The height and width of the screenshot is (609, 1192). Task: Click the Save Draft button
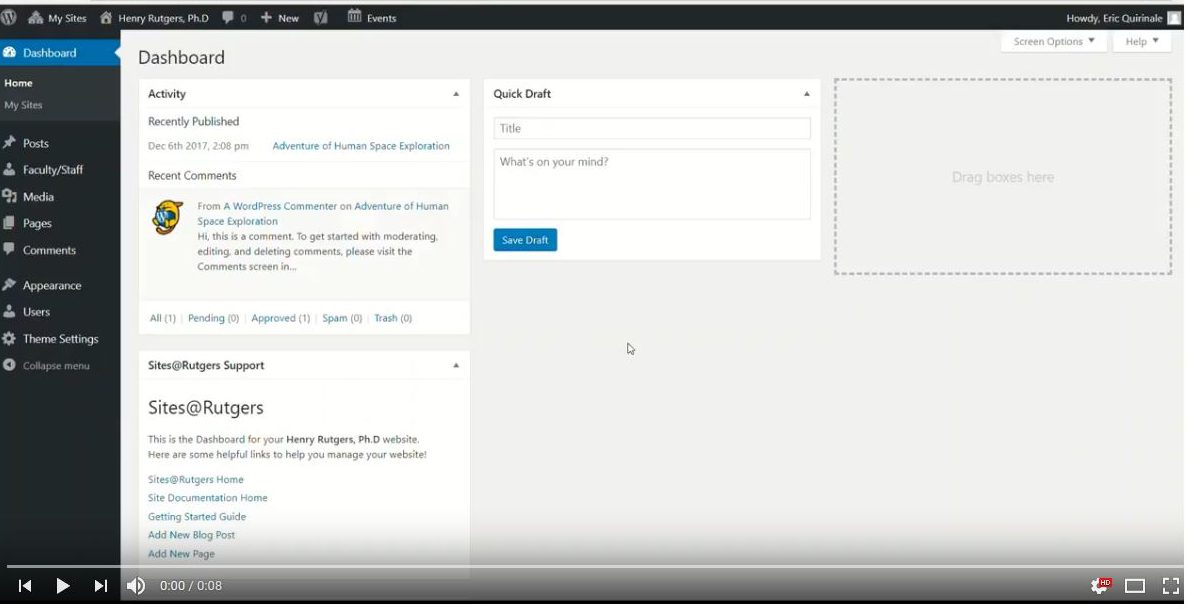(525, 240)
